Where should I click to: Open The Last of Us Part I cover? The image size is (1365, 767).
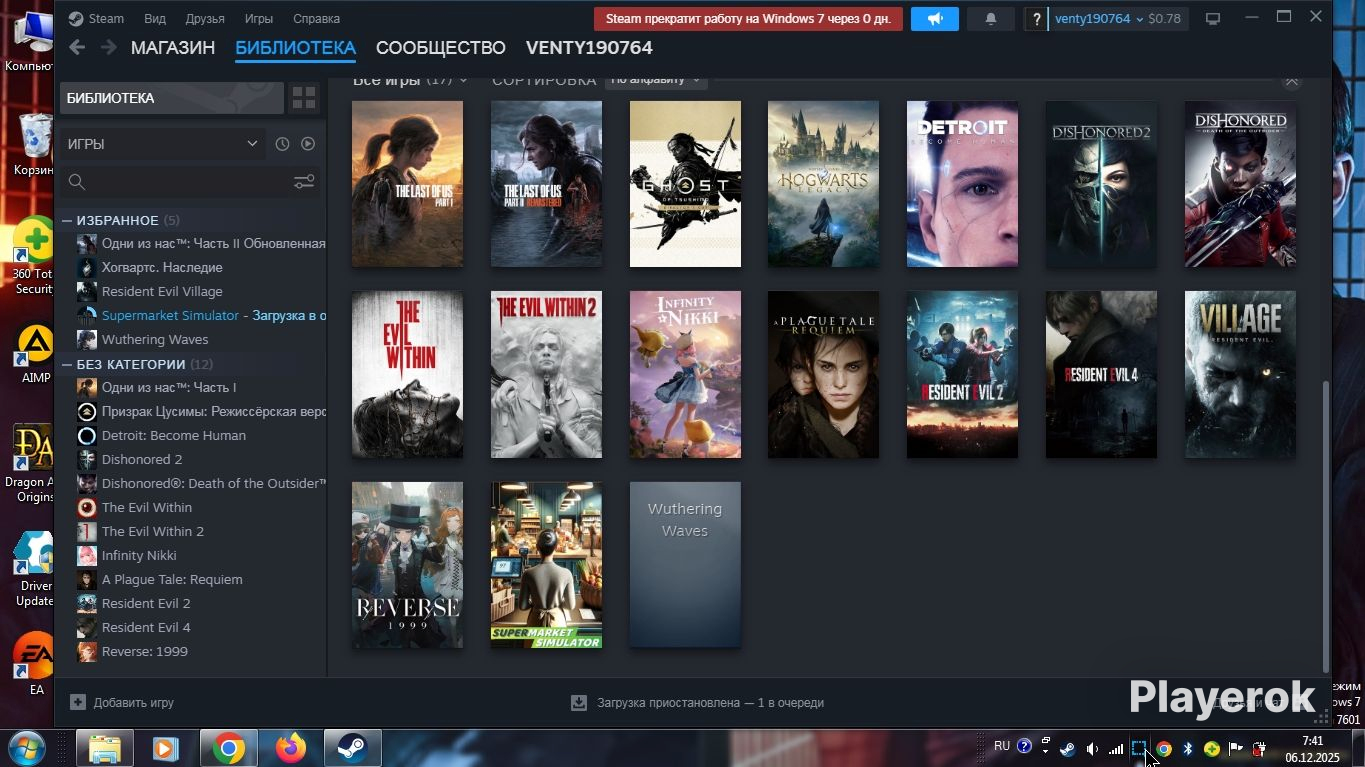coord(408,184)
